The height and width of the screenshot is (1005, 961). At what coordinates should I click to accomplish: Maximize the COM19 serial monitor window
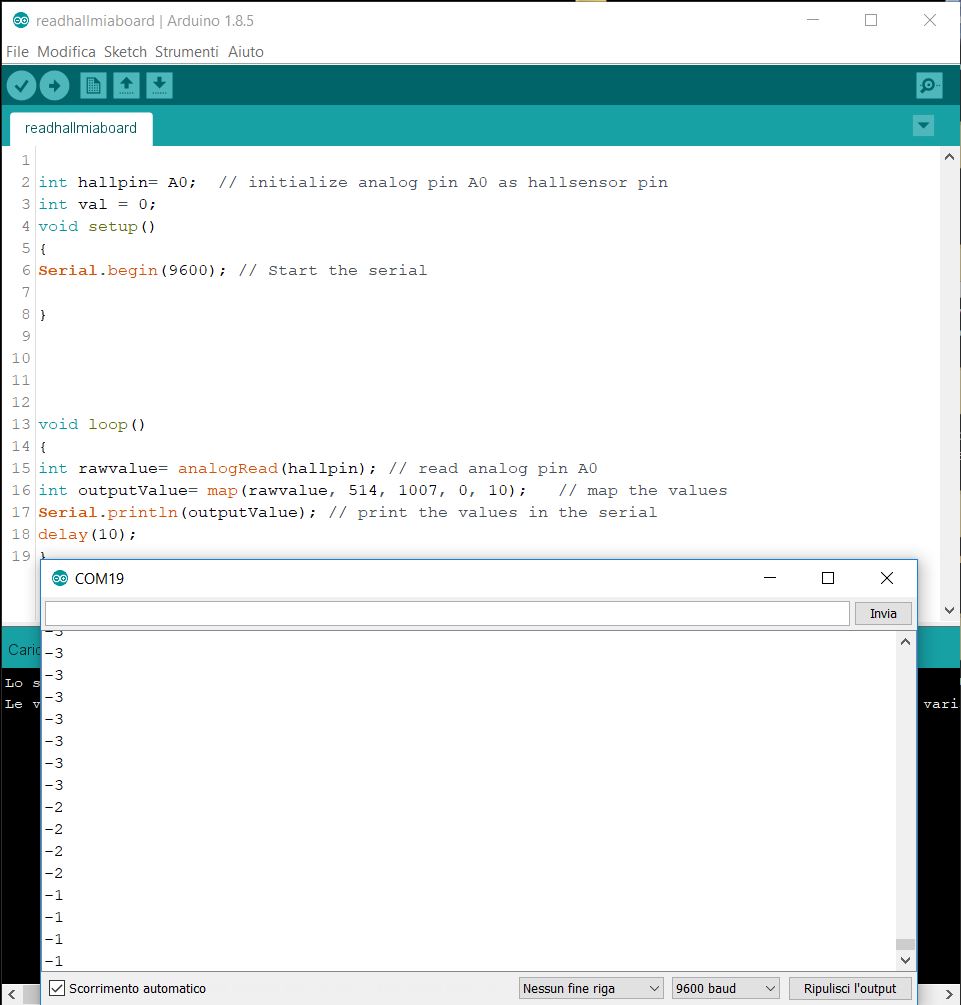pos(828,578)
